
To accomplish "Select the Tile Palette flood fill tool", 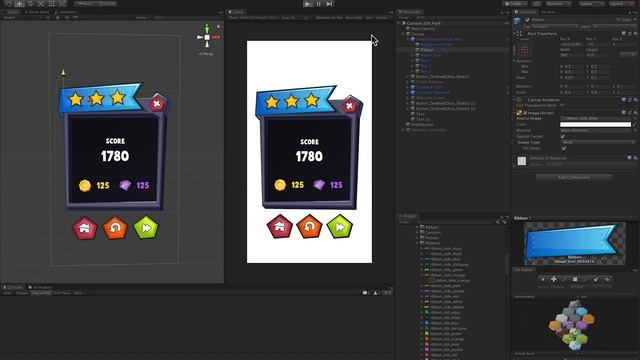I will coord(607,279).
